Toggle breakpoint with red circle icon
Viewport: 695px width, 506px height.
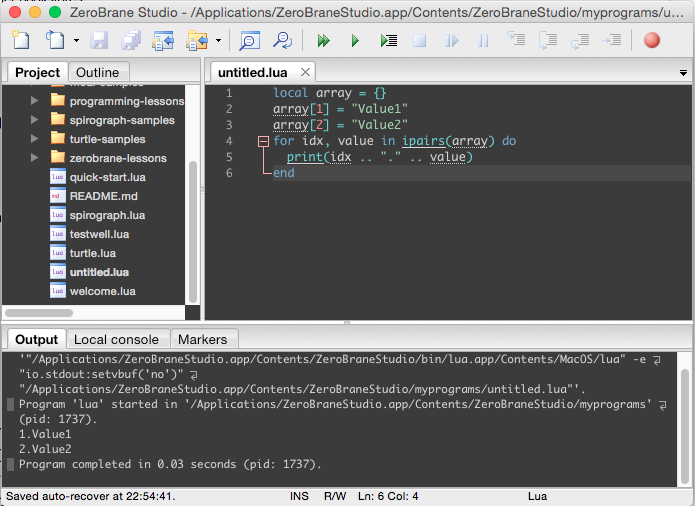652,40
